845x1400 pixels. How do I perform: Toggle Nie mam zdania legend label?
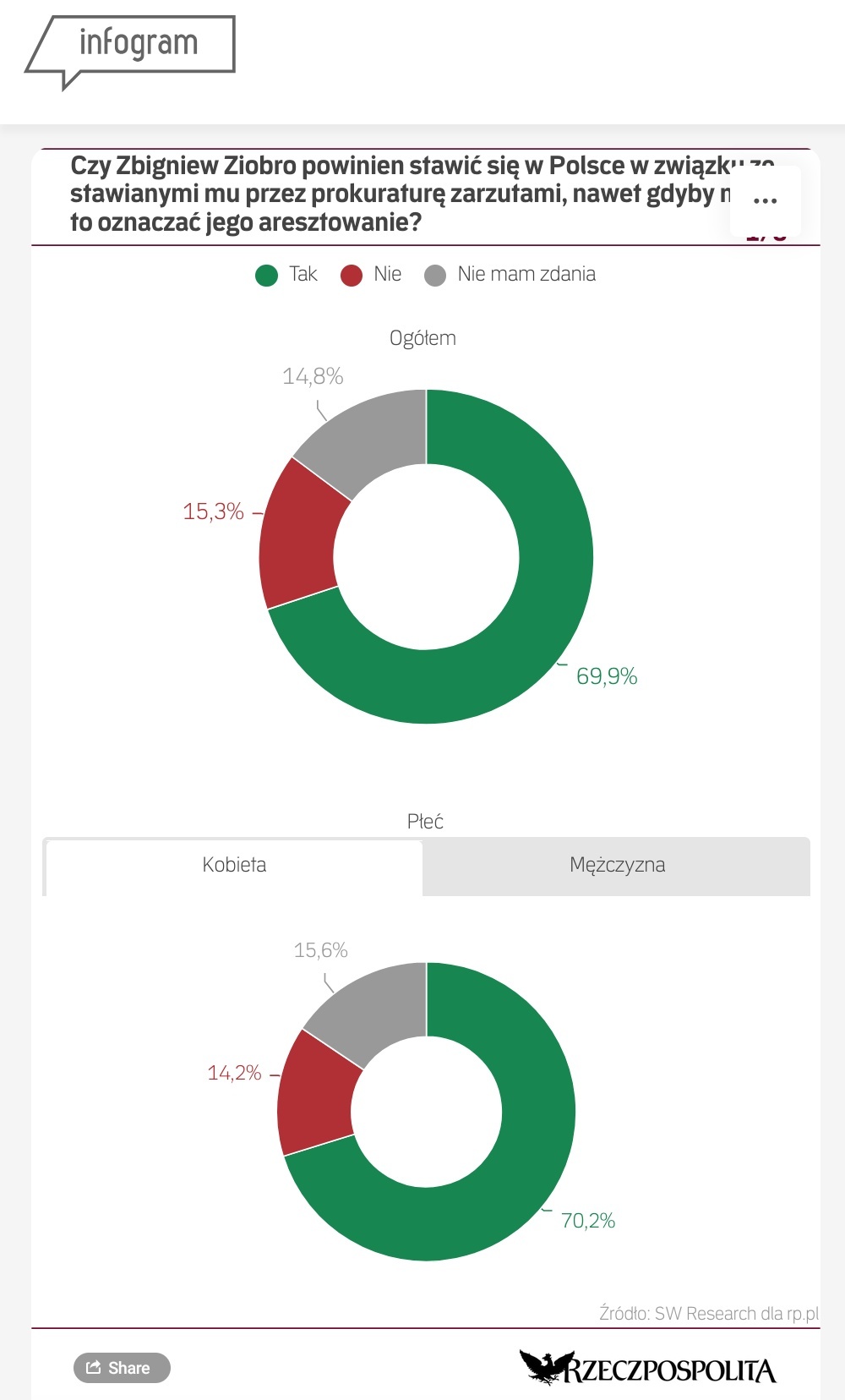[x=526, y=274]
